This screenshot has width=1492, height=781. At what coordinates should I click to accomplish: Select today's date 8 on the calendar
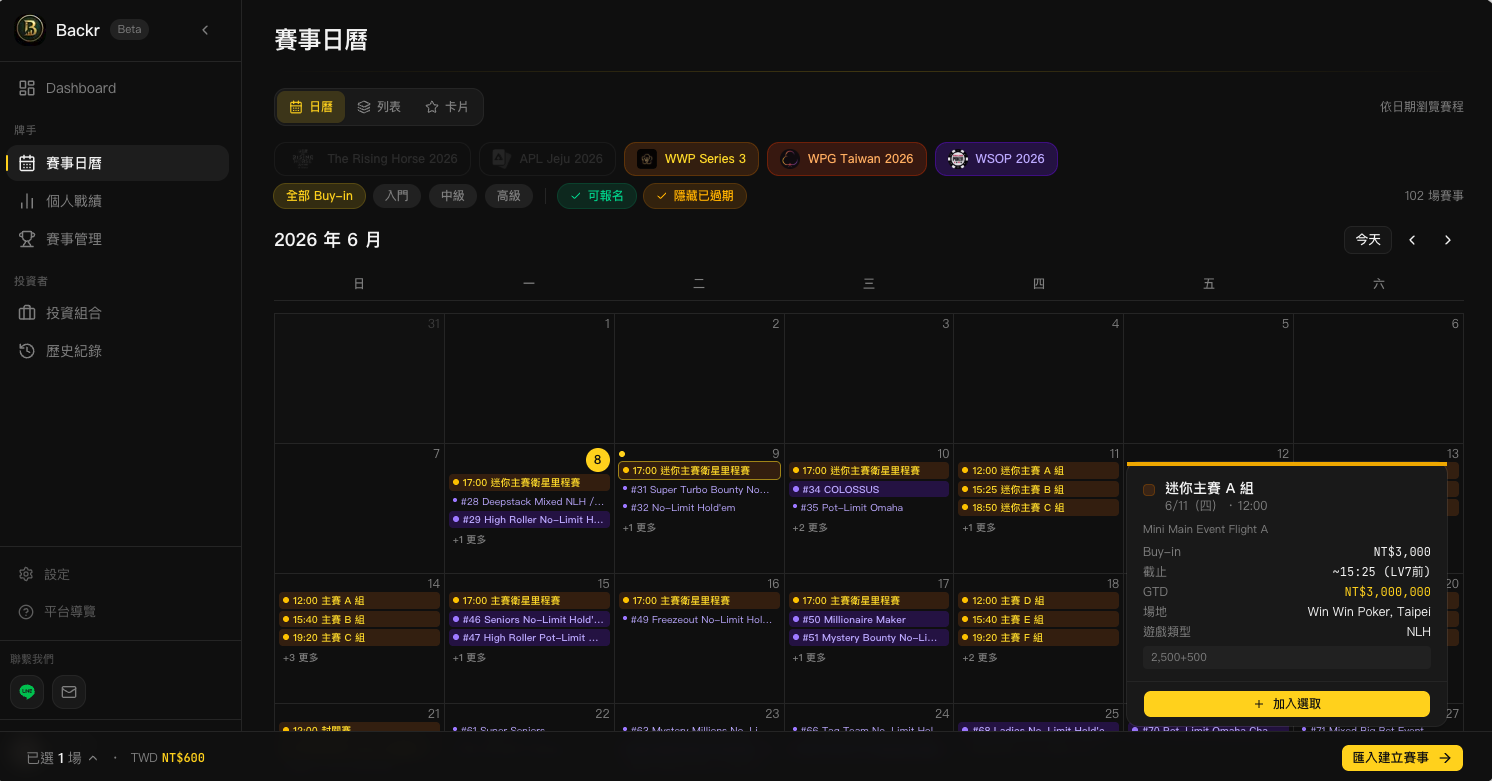click(x=597, y=460)
